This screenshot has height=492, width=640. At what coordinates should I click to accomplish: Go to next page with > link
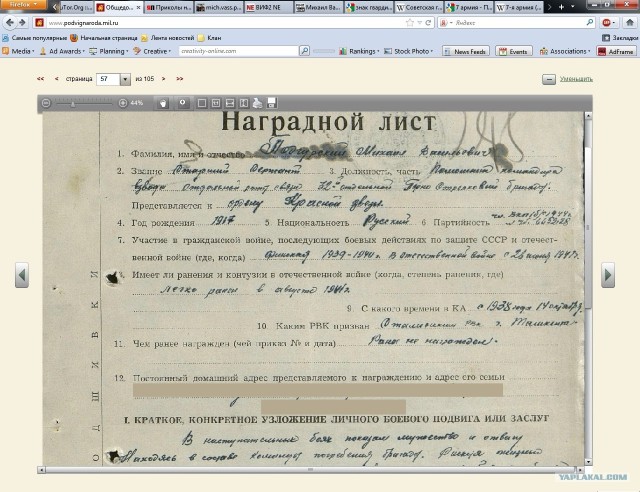pos(163,79)
